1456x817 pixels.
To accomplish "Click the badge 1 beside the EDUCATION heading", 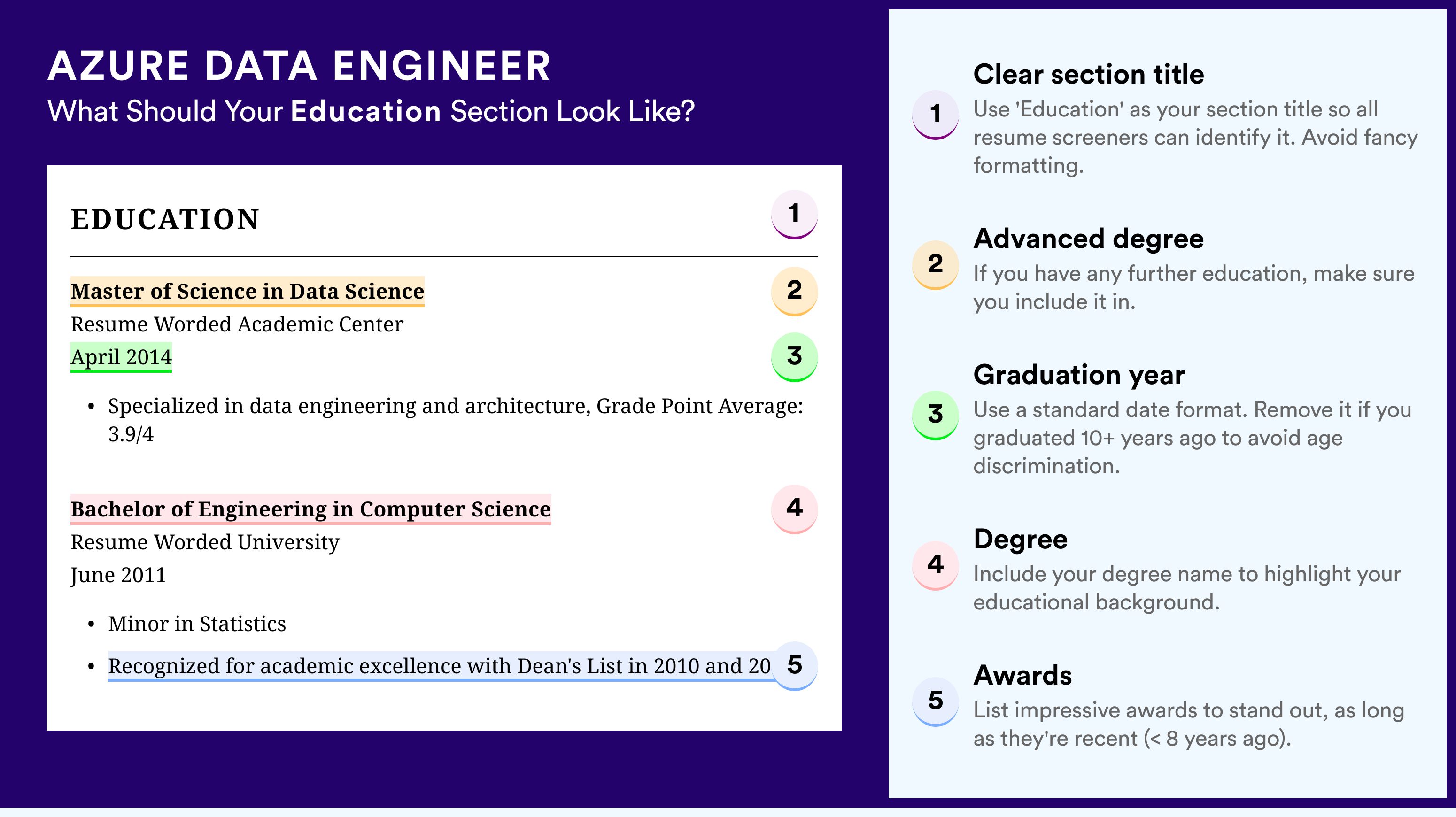I will 794,214.
